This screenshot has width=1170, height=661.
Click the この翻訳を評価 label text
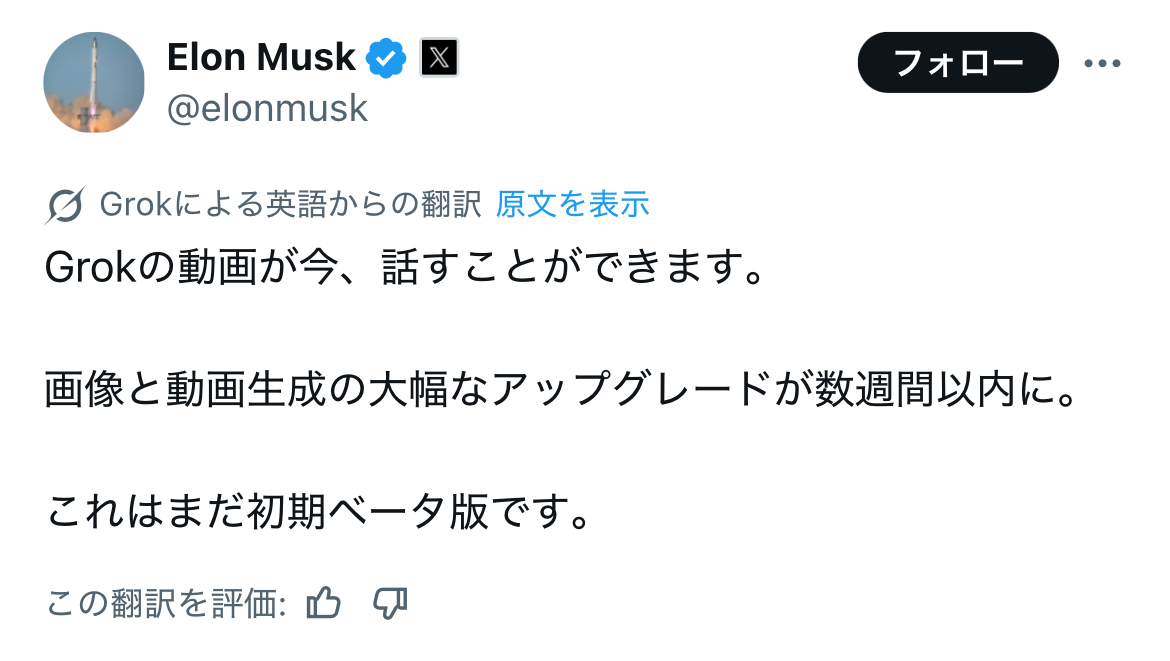(166, 603)
